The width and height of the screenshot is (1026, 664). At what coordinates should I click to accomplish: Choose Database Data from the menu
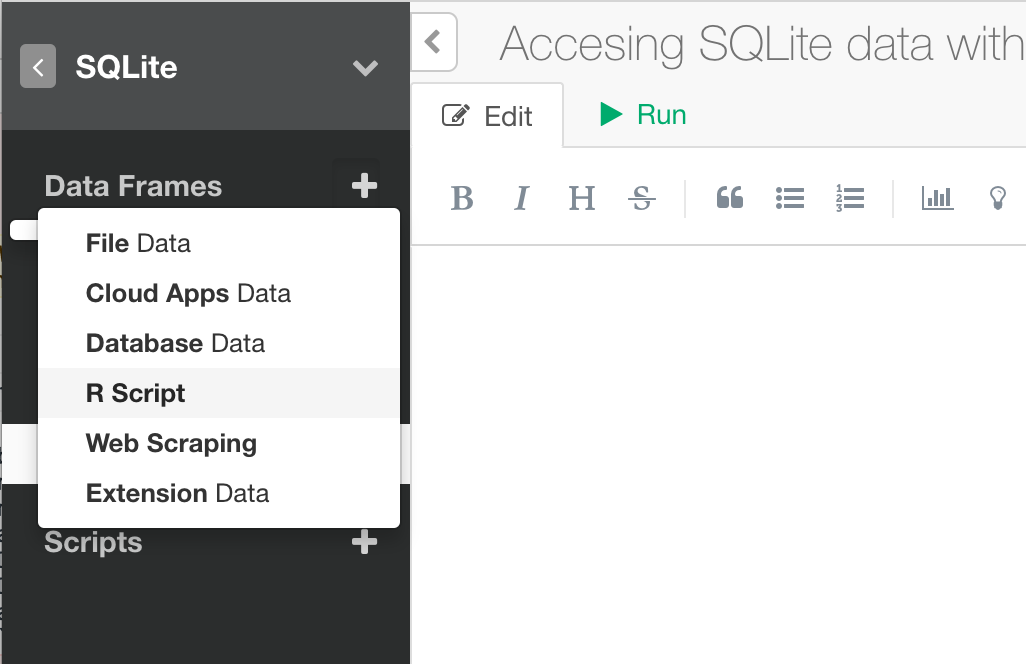219,343
